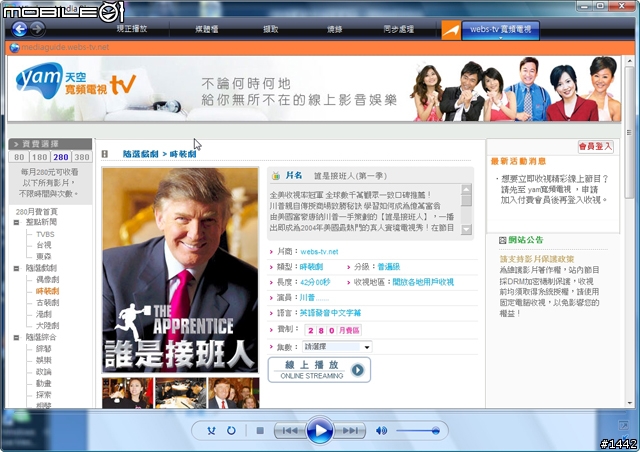Open the 同步處理 sync tab
640x452 pixels.
(x=399, y=29)
